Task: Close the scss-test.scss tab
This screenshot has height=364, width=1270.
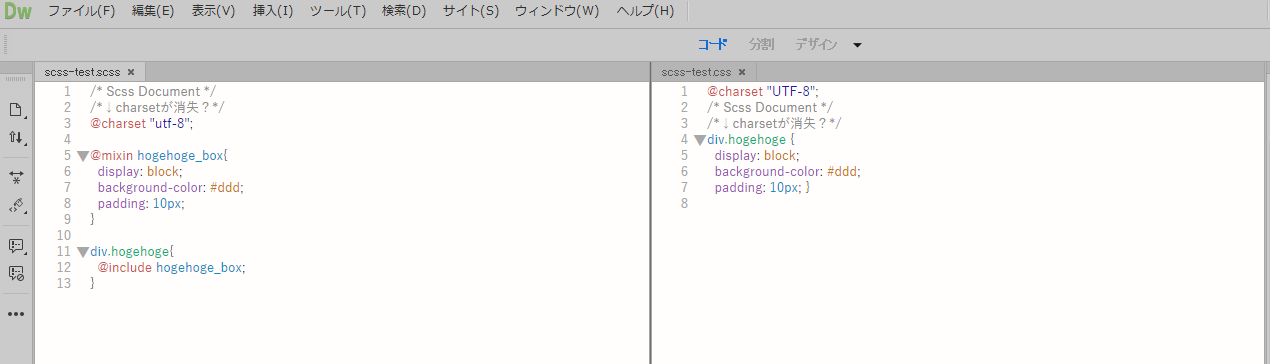Action: (130, 71)
